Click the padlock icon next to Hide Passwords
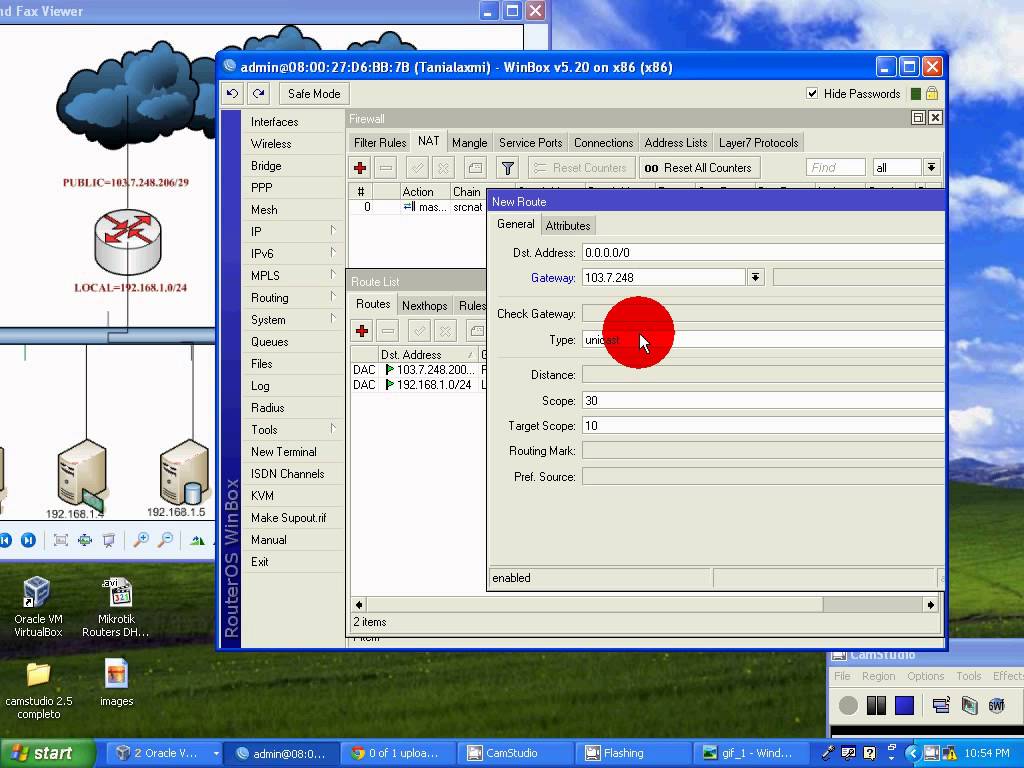Image resolution: width=1024 pixels, height=768 pixels. tap(932, 93)
